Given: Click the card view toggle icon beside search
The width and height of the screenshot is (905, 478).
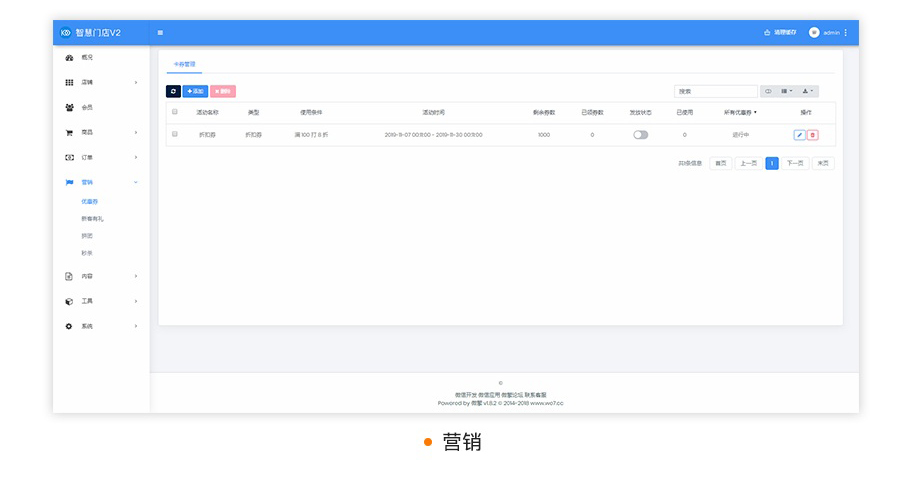Looking at the screenshot, I should tap(768, 91).
